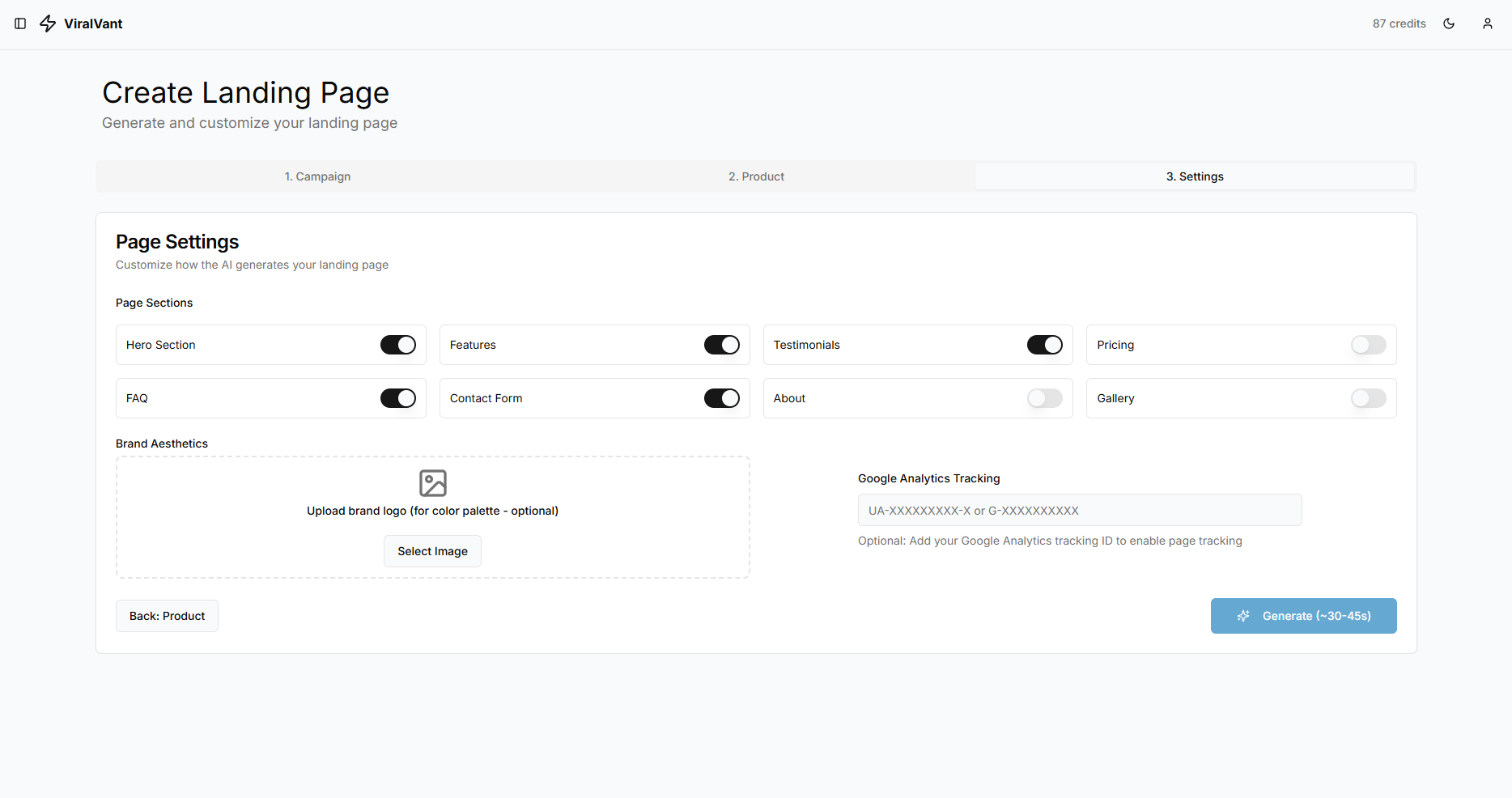Click the Page Settings heading

(x=177, y=242)
